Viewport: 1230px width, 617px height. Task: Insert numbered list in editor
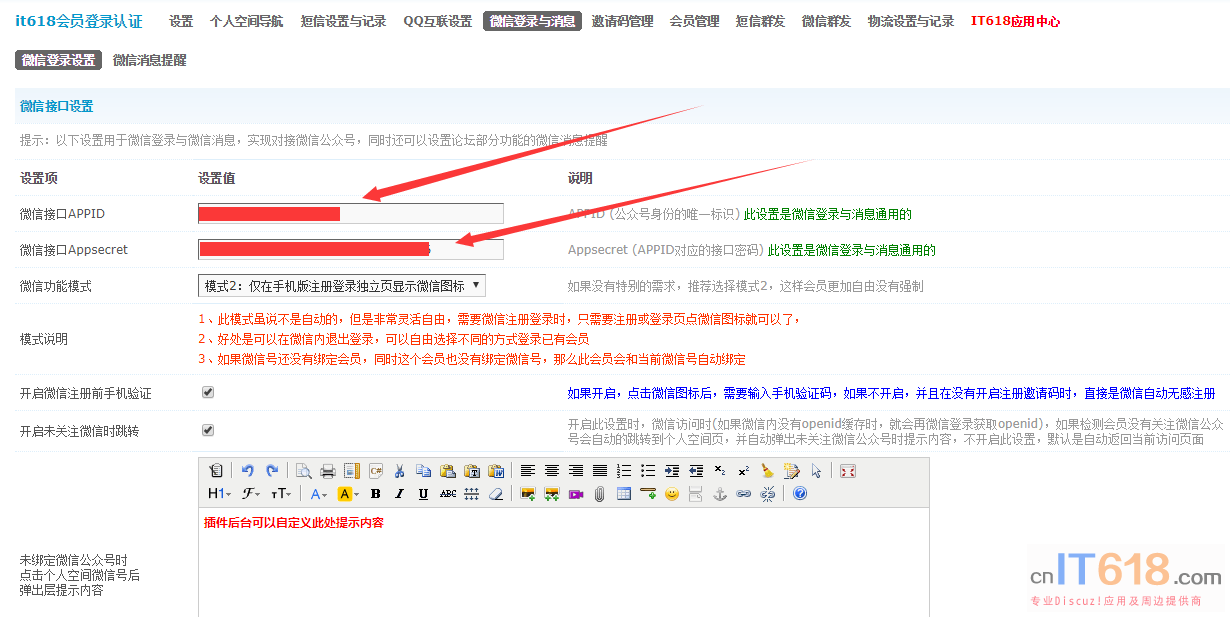pos(624,471)
